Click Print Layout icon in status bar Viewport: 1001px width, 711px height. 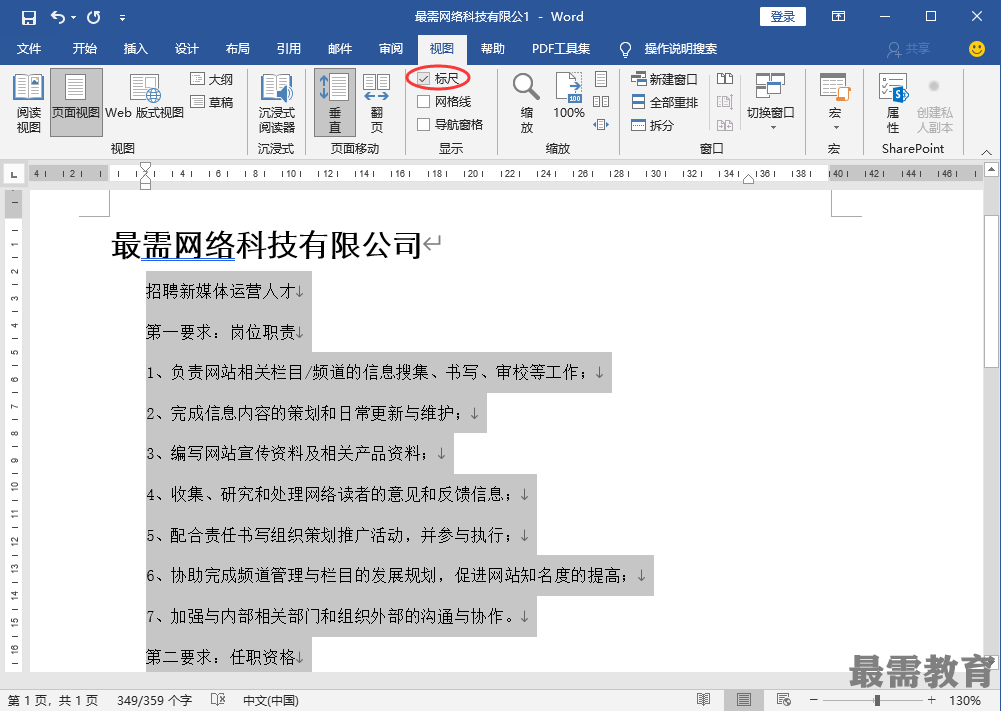(744, 700)
